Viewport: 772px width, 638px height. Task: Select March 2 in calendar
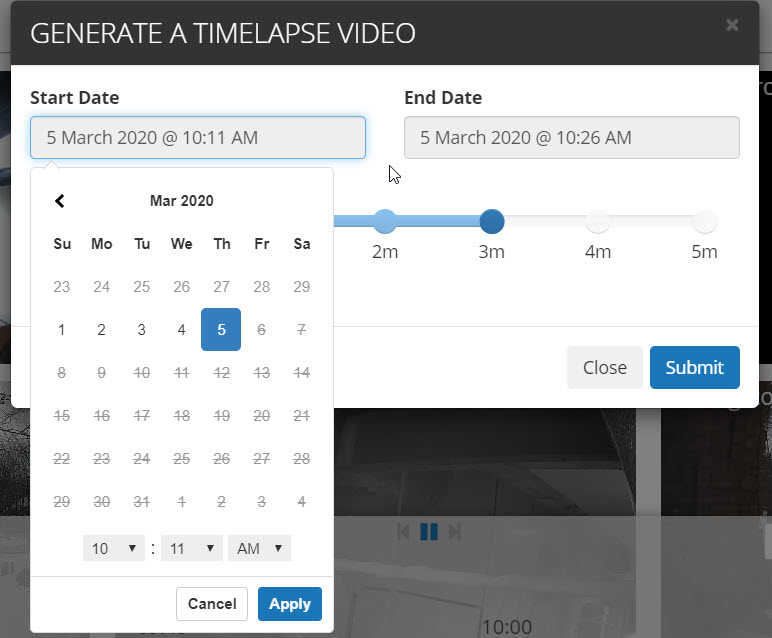point(101,329)
